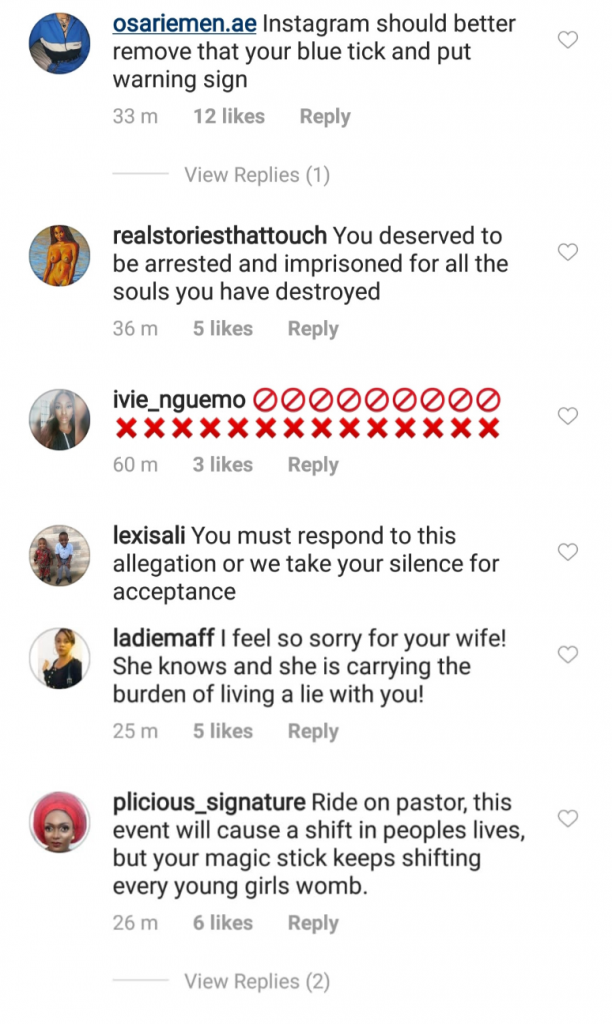Show who liked osariemen.ae's comment (12 likes)

(x=228, y=117)
